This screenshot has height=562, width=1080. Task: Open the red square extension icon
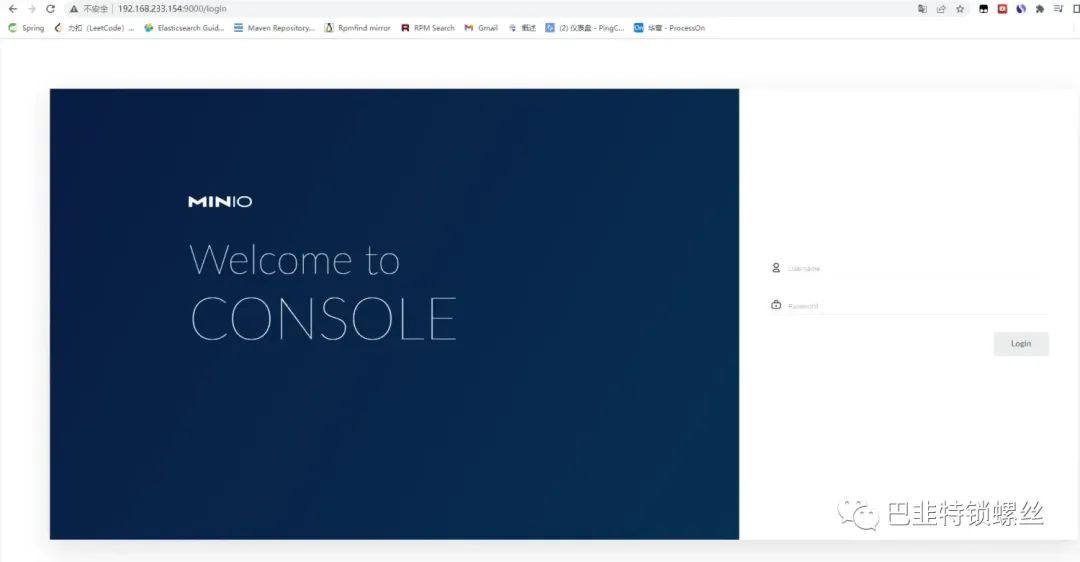(1002, 9)
